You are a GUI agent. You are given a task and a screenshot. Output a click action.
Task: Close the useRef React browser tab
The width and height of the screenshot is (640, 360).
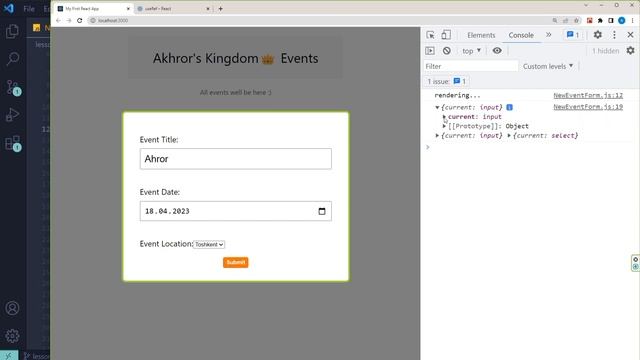208,9
